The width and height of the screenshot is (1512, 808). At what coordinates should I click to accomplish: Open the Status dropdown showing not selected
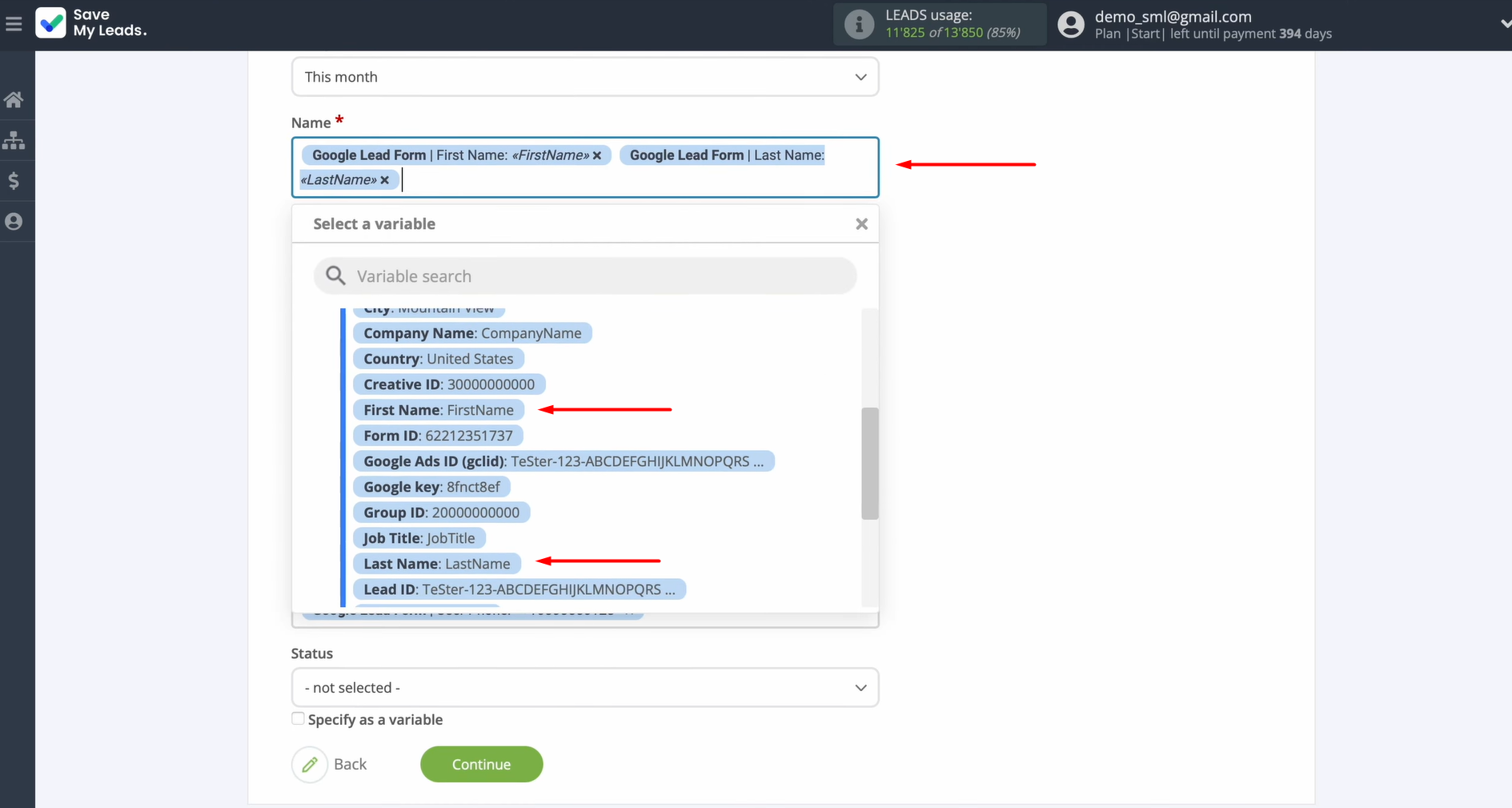click(x=584, y=687)
